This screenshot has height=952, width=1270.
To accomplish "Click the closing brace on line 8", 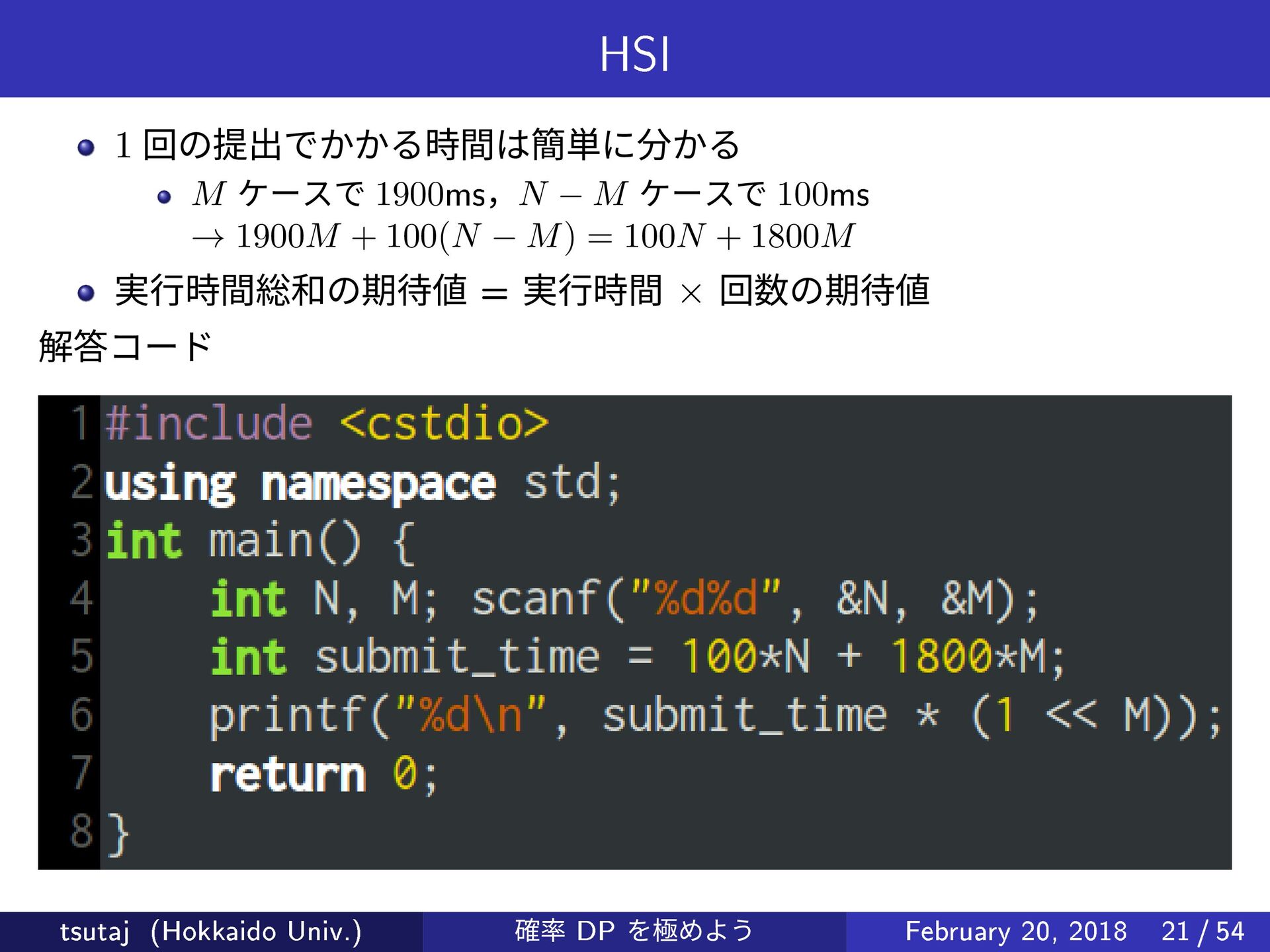I will [x=118, y=833].
